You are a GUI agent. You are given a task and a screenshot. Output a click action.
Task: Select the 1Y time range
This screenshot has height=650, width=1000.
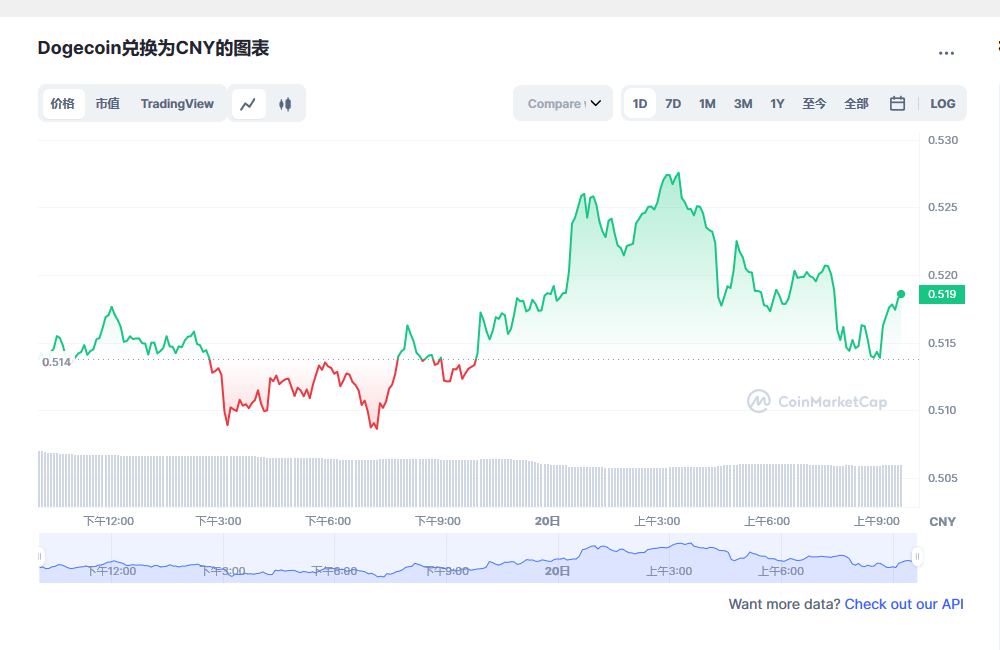[x=777, y=104]
